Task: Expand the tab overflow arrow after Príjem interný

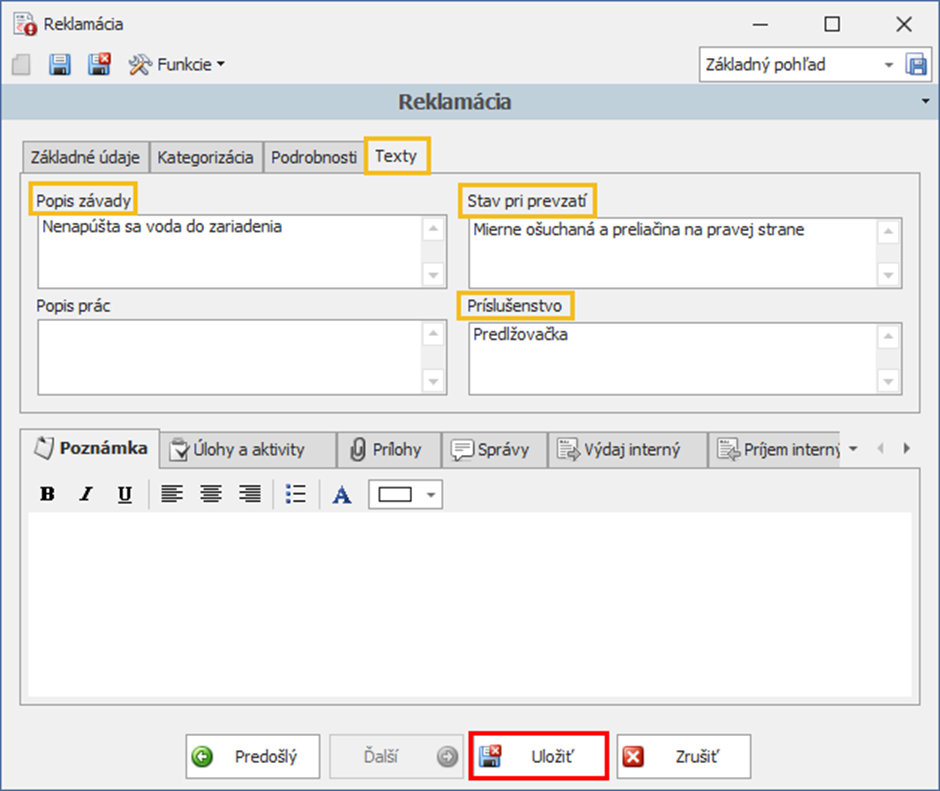Action: (853, 449)
